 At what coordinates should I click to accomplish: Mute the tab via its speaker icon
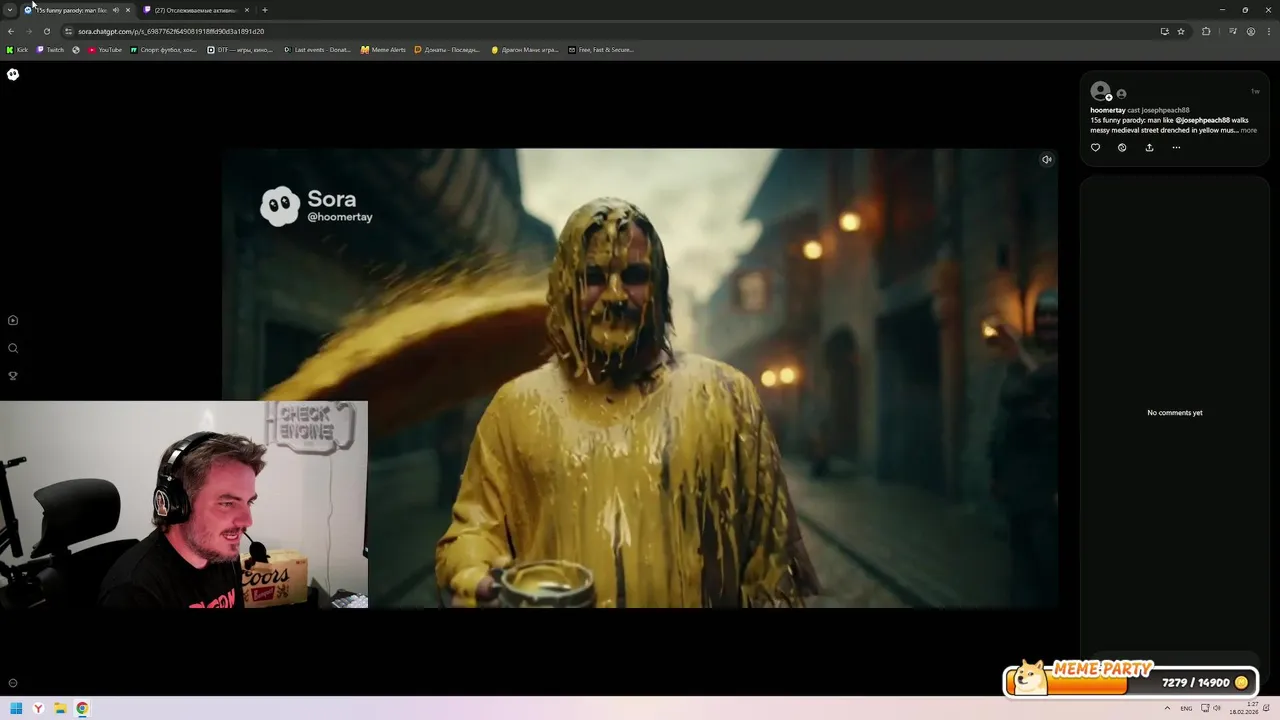click(115, 10)
